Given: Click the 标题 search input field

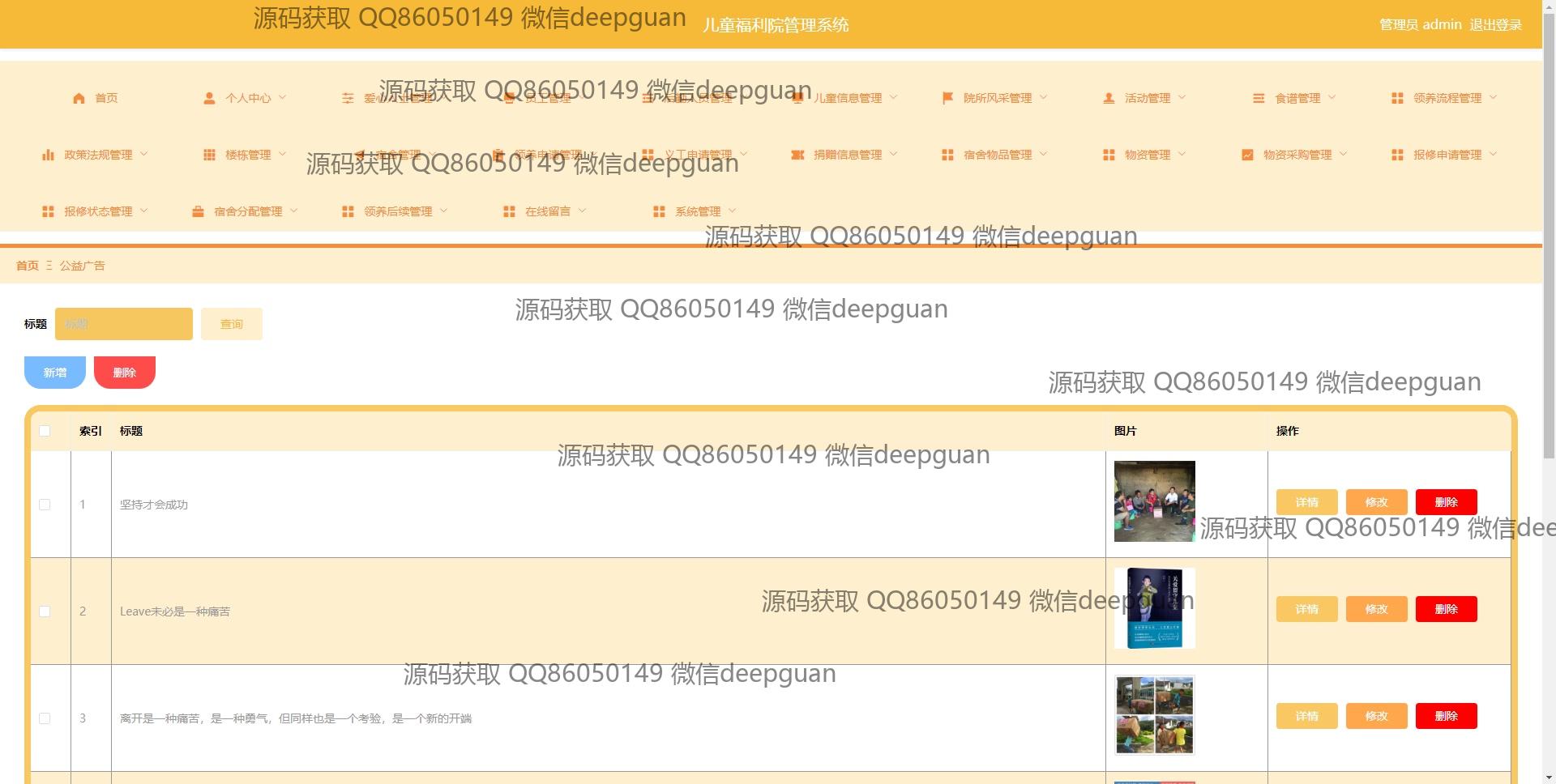Looking at the screenshot, I should pyautogui.click(x=124, y=324).
